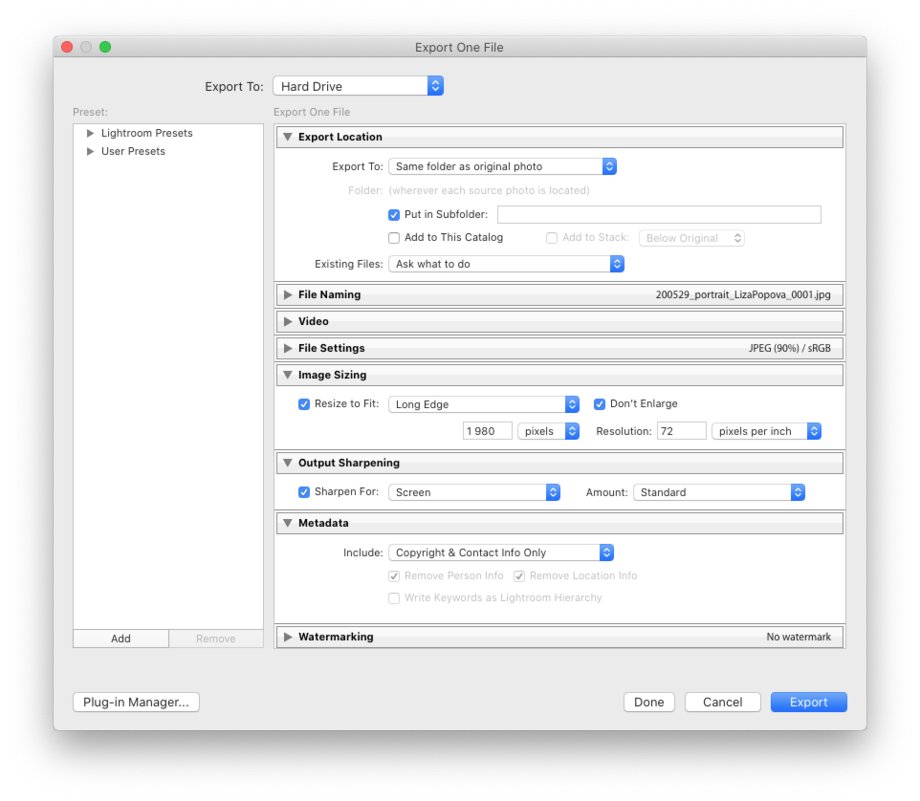Toggle the Sharpen For checkbox
Viewport: 920px width, 801px height.
pyautogui.click(x=304, y=492)
